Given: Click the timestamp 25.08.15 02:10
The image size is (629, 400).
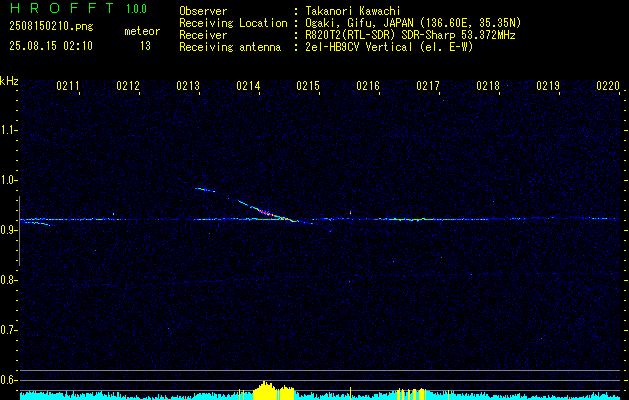Looking at the screenshot, I should 51,46.
